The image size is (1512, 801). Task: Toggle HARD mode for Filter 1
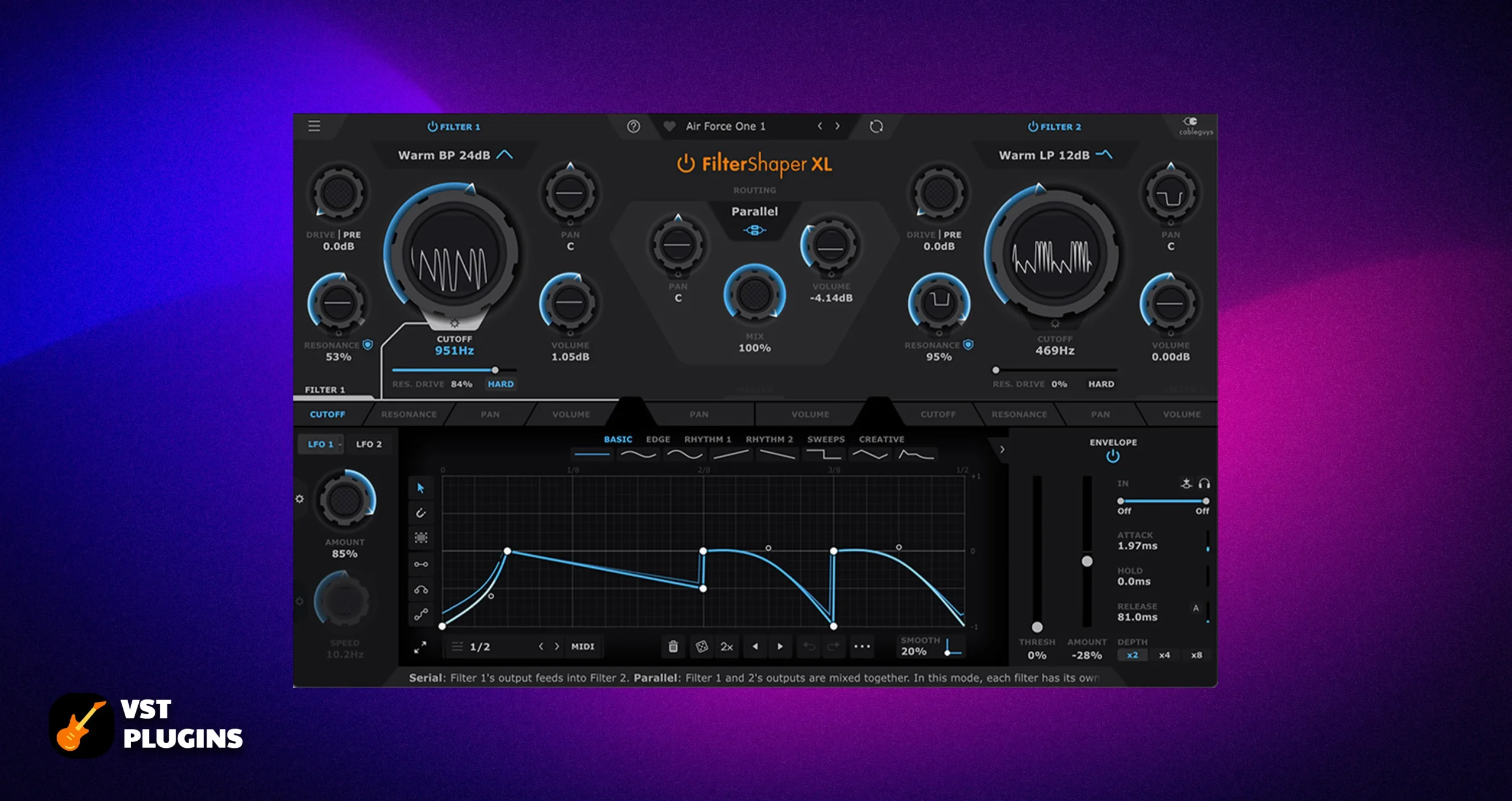(501, 384)
